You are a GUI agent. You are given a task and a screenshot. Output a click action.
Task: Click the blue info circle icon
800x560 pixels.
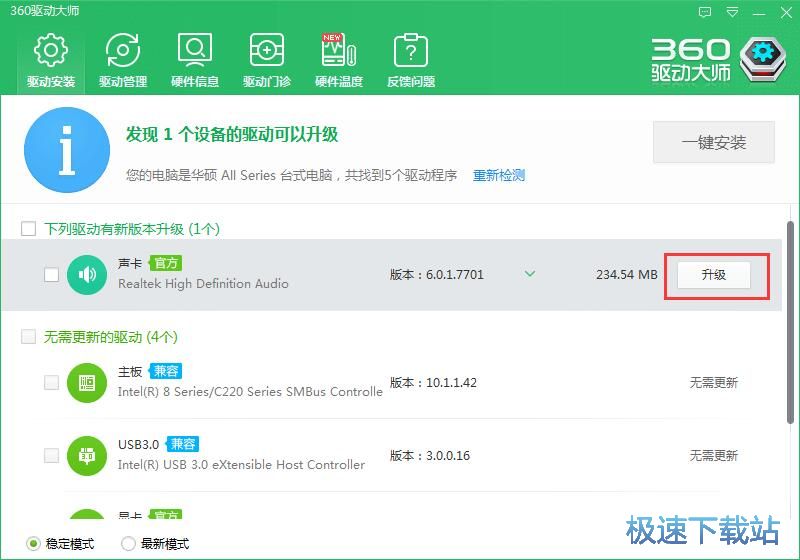(67, 149)
